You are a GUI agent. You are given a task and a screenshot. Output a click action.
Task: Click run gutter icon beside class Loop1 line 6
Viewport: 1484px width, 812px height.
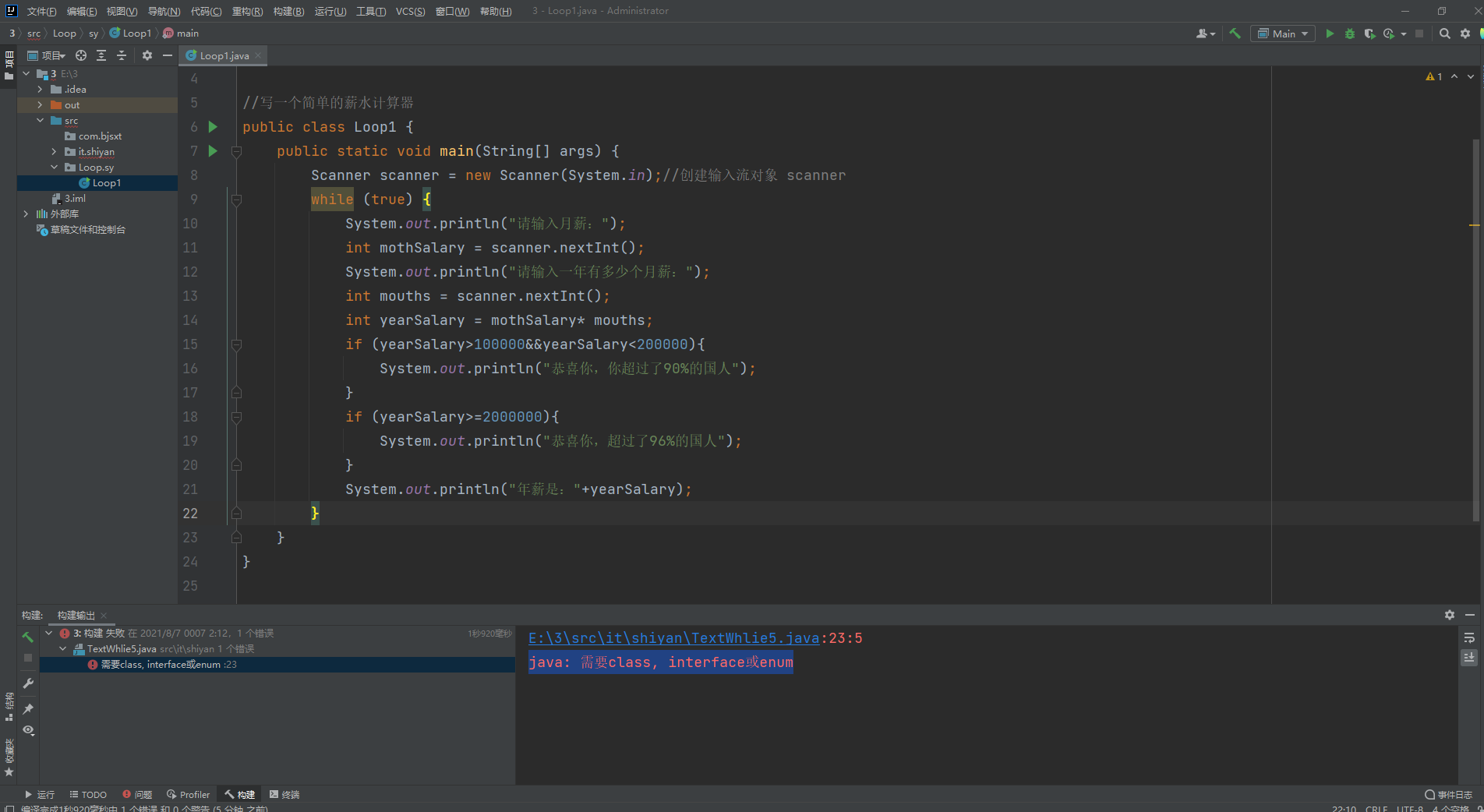pyautogui.click(x=213, y=127)
